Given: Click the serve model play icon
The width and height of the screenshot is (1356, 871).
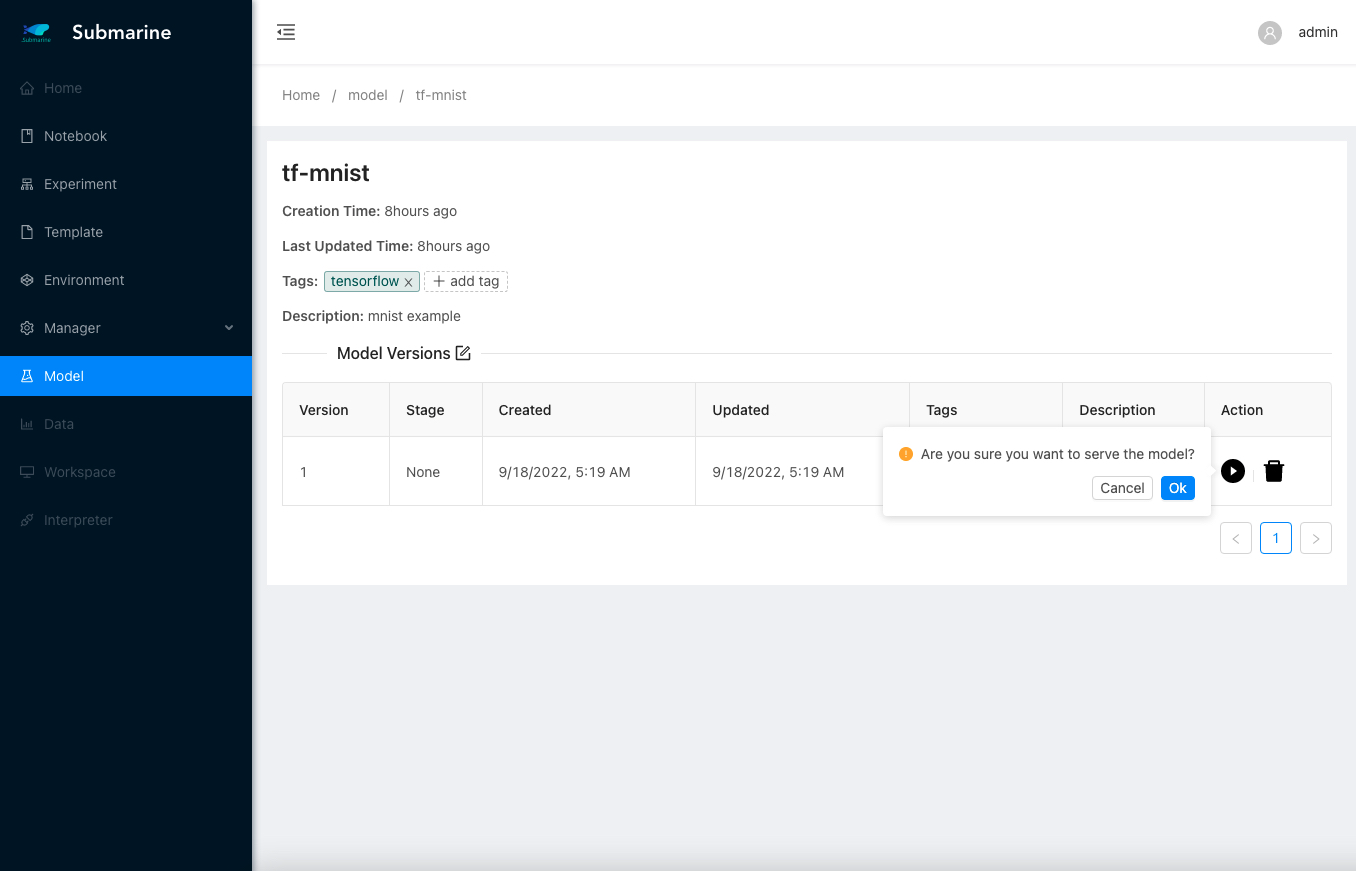Looking at the screenshot, I should pos(1233,471).
